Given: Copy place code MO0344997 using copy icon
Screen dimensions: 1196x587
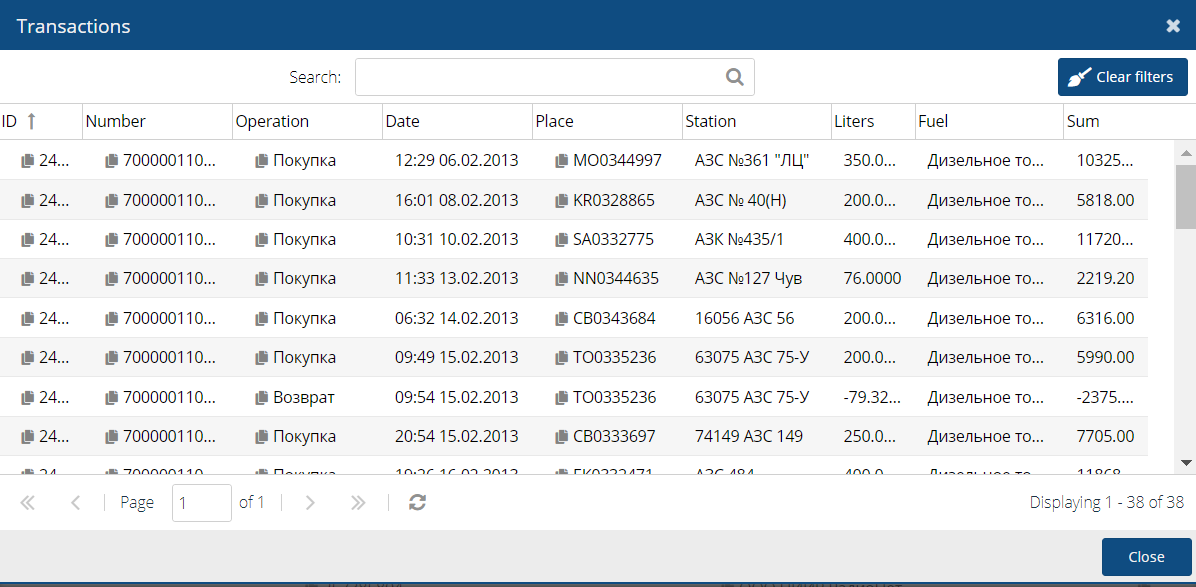Looking at the screenshot, I should click(562, 161).
